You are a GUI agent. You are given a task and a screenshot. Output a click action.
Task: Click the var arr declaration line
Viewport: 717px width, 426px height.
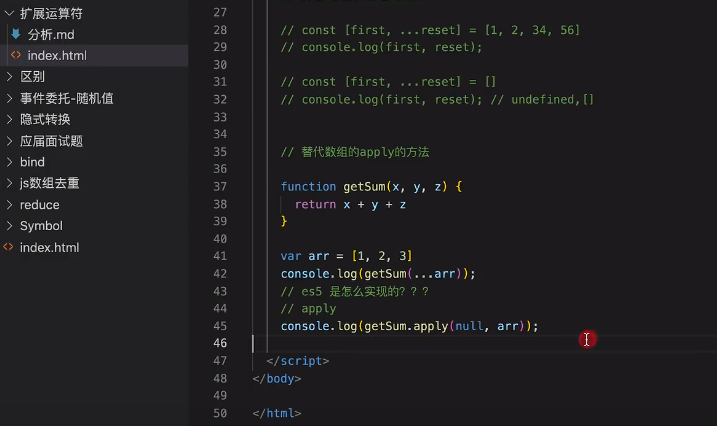pos(347,256)
